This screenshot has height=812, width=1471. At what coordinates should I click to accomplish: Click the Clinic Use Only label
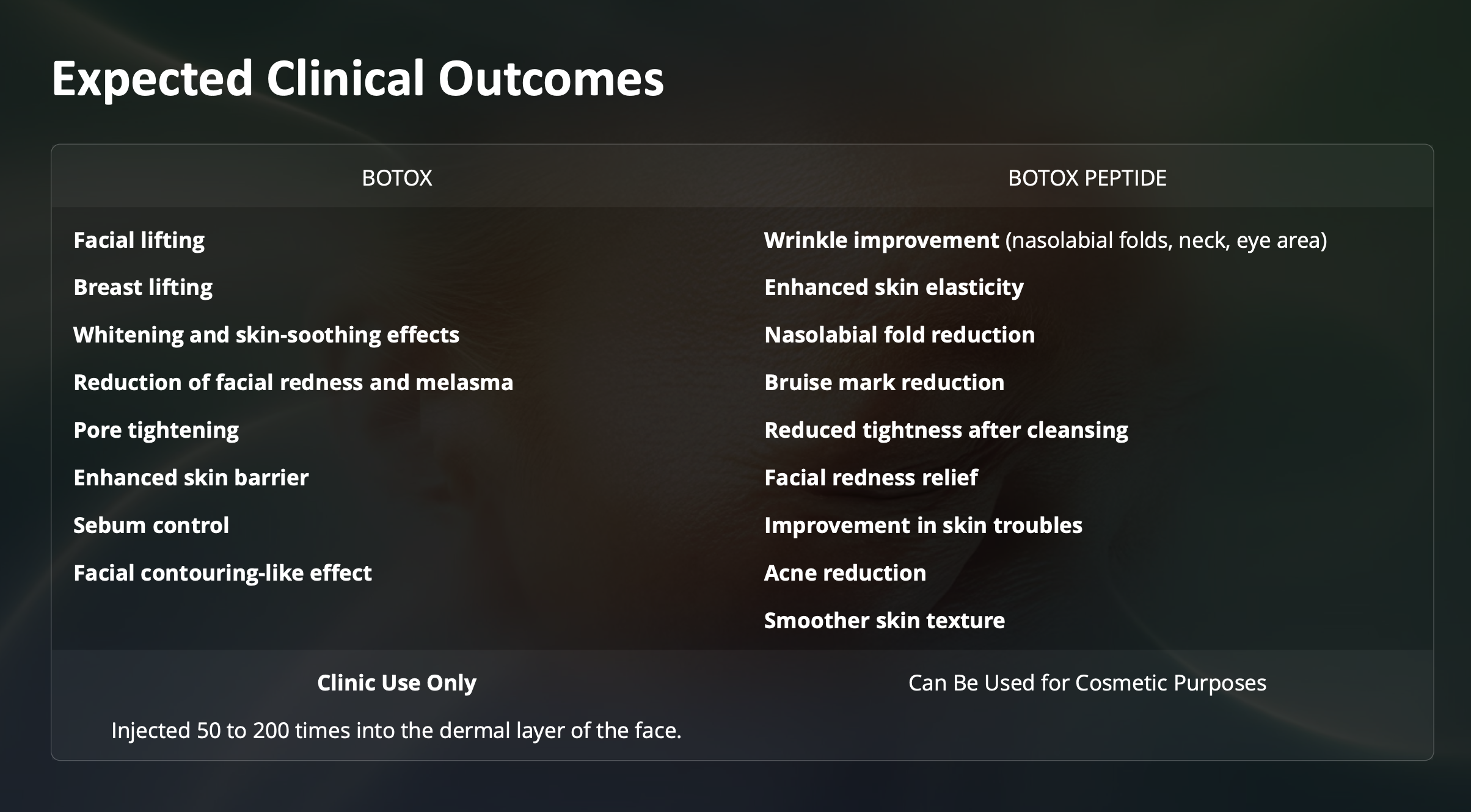point(397,683)
